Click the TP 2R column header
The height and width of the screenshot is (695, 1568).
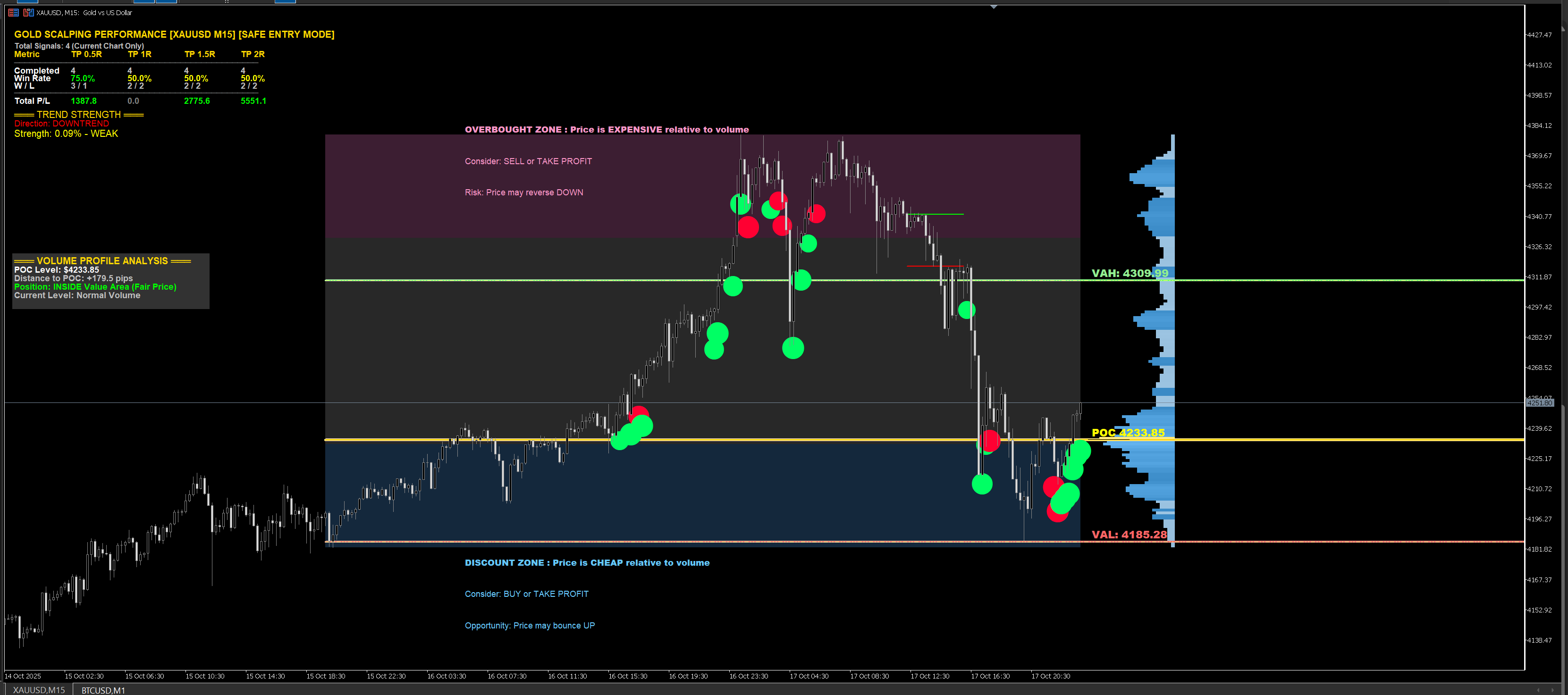(x=253, y=54)
